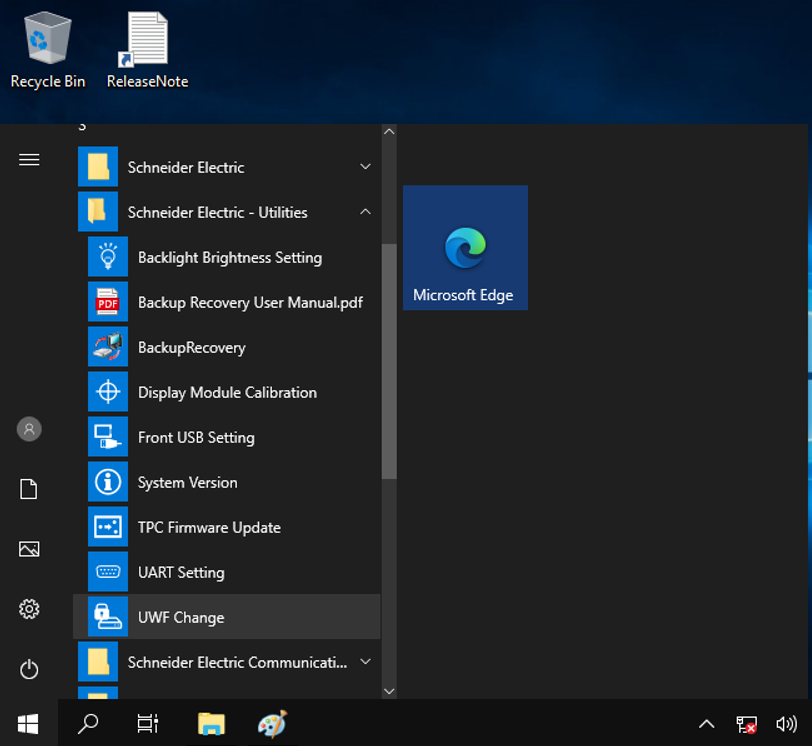This screenshot has width=812, height=746.
Task: Open the Backup Recovery User Manual PDF icon
Action: click(x=108, y=302)
